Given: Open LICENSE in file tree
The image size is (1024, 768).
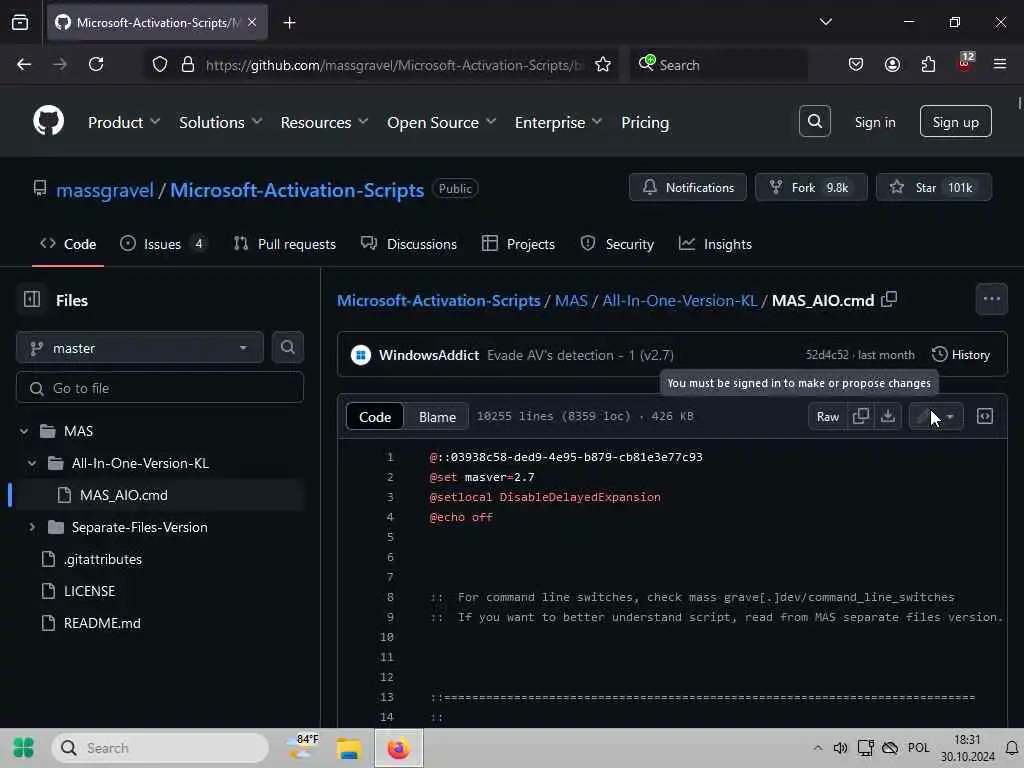Looking at the screenshot, I should point(89,591).
